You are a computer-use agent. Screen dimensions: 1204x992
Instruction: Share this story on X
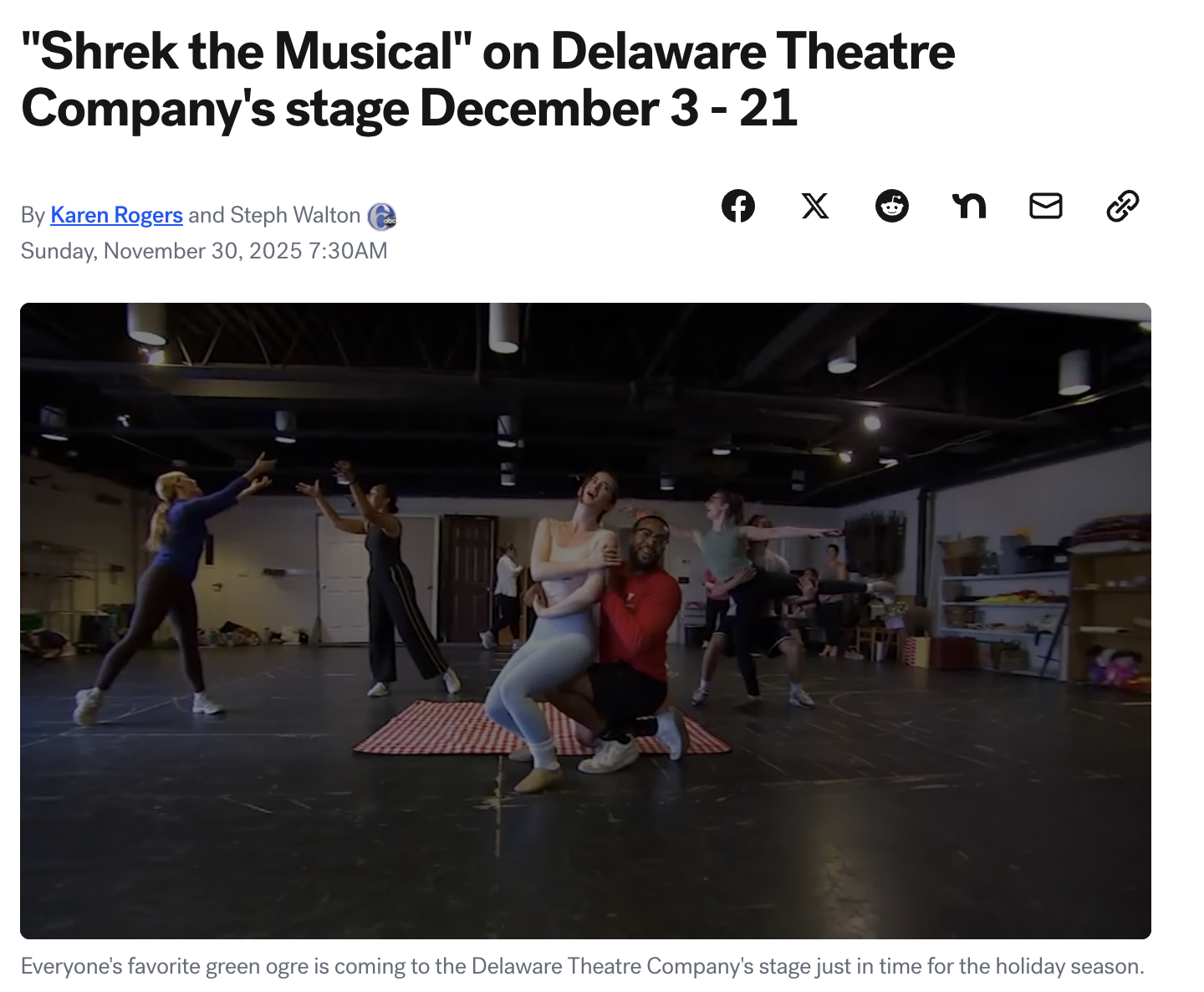815,206
